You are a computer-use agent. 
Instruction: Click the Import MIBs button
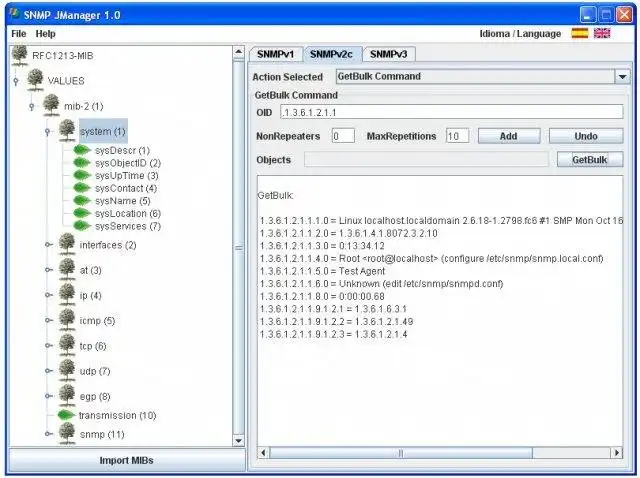point(127,460)
